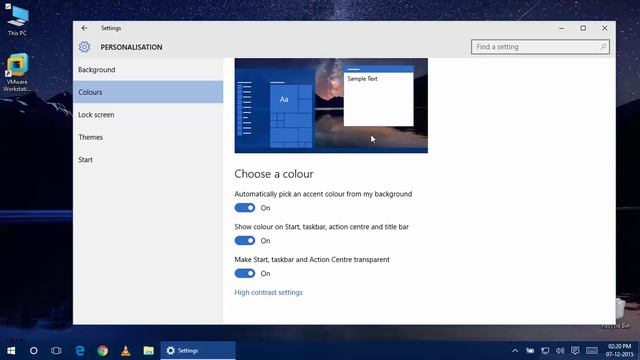Screen dimensions: 640x360
Task: Select This PC desktop icon
Action: coord(18,20)
